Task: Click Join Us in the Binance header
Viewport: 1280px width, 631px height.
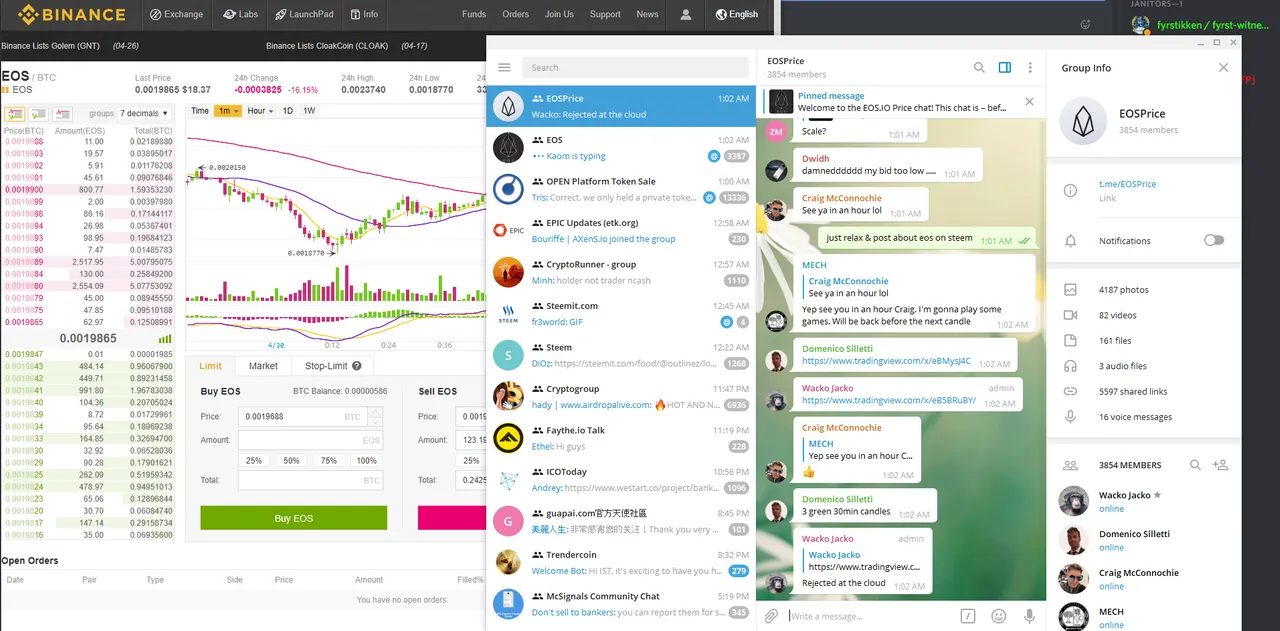Action: tap(559, 15)
